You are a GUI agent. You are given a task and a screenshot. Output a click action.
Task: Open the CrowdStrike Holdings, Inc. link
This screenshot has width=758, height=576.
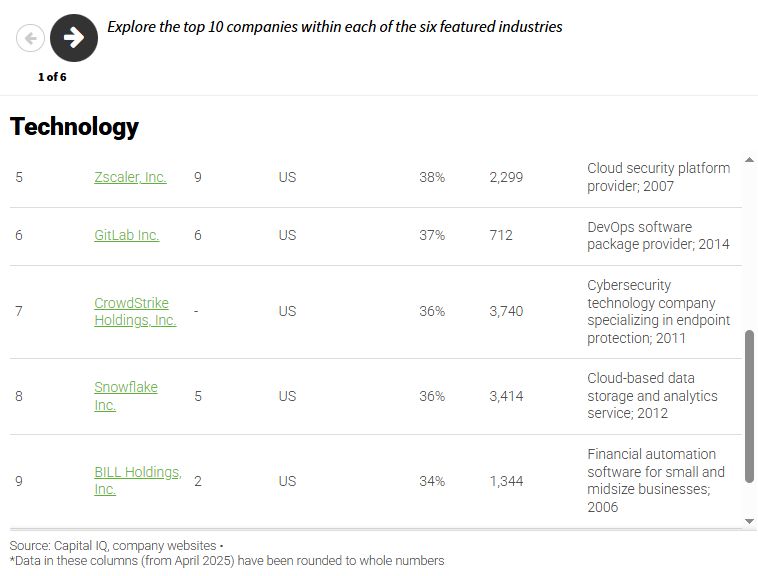pyautogui.click(x=135, y=311)
